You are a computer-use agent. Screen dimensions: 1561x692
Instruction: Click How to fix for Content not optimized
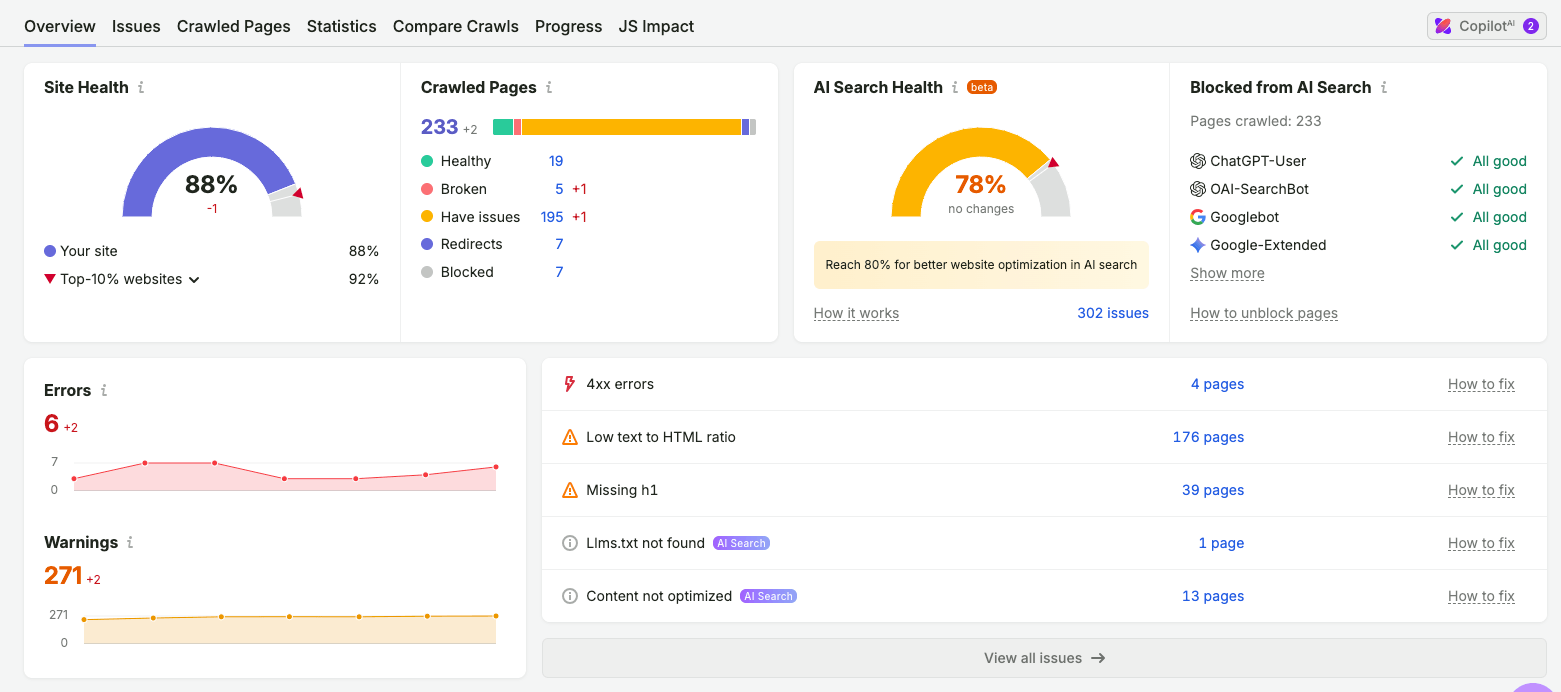click(x=1481, y=596)
